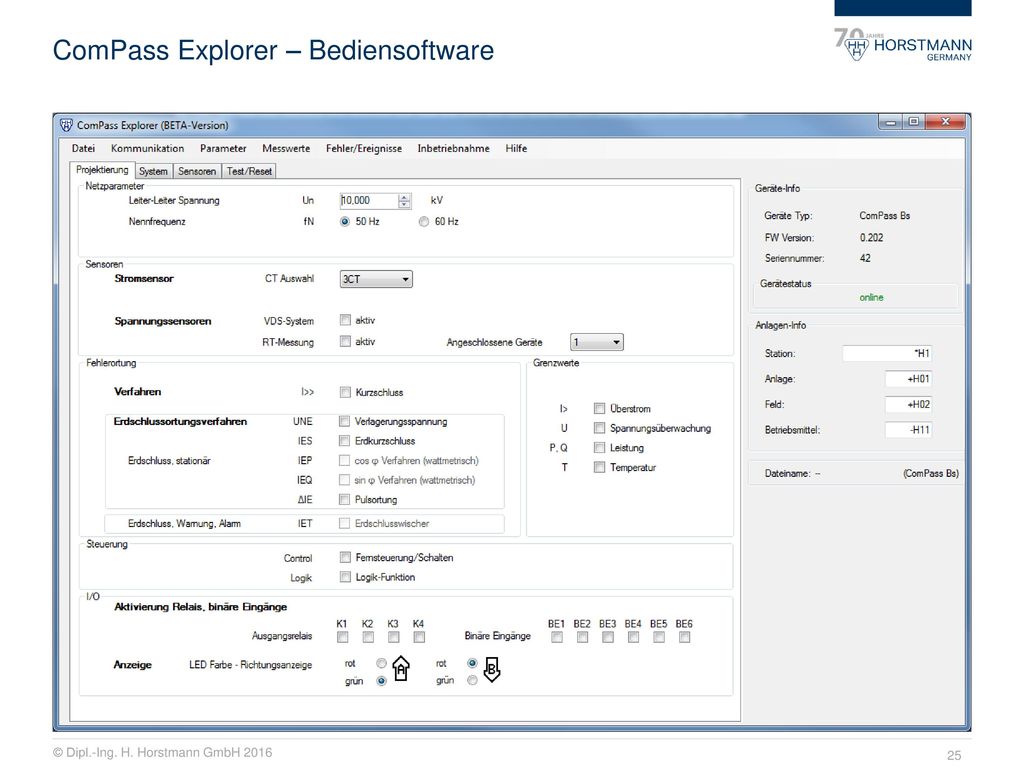Open the Messwerte menu
This screenshot has height=768, width=1024.
(x=286, y=148)
